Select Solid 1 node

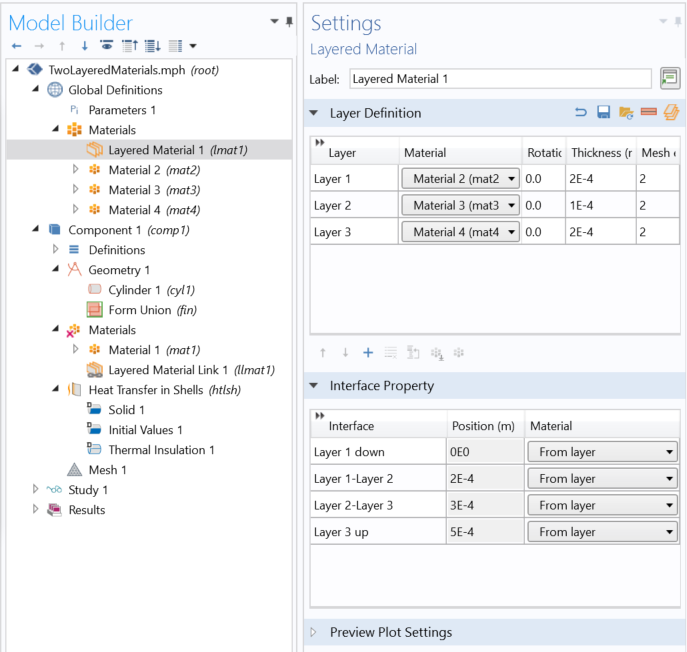[126, 410]
